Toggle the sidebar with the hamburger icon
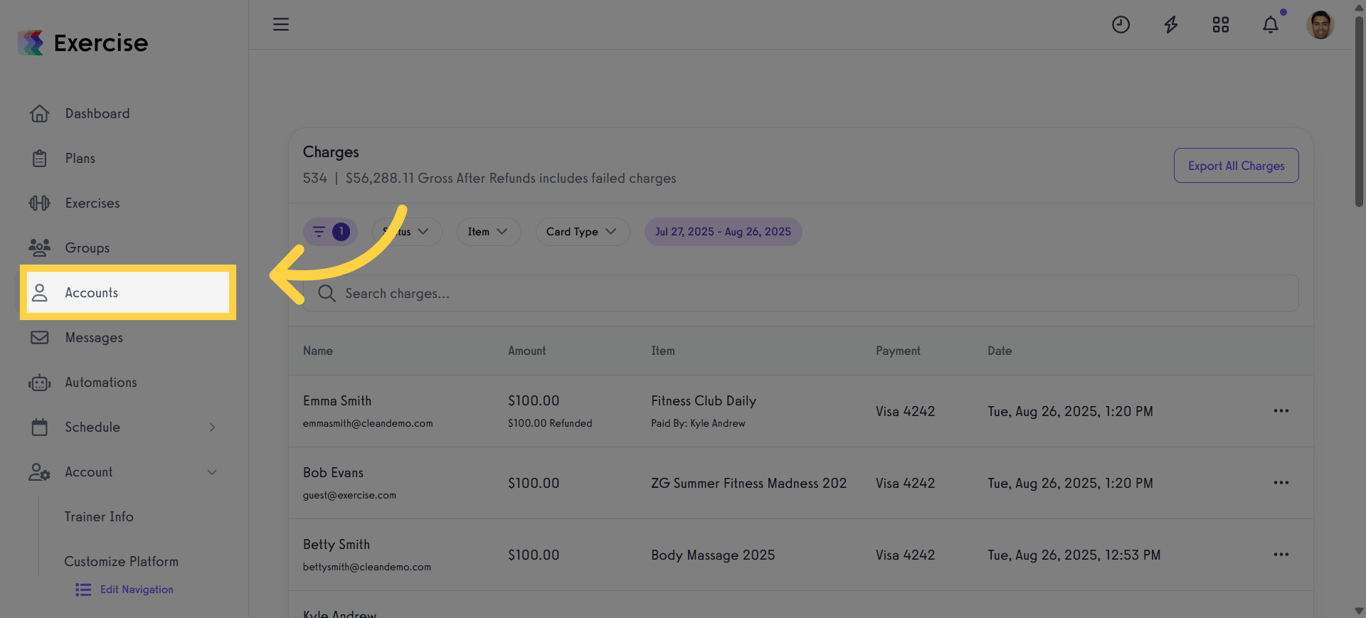This screenshot has height=618, width=1366. click(281, 24)
